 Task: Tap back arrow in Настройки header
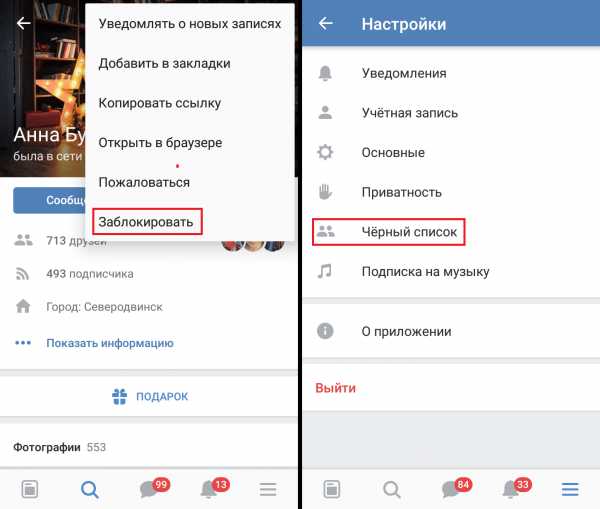pyautogui.click(x=326, y=24)
